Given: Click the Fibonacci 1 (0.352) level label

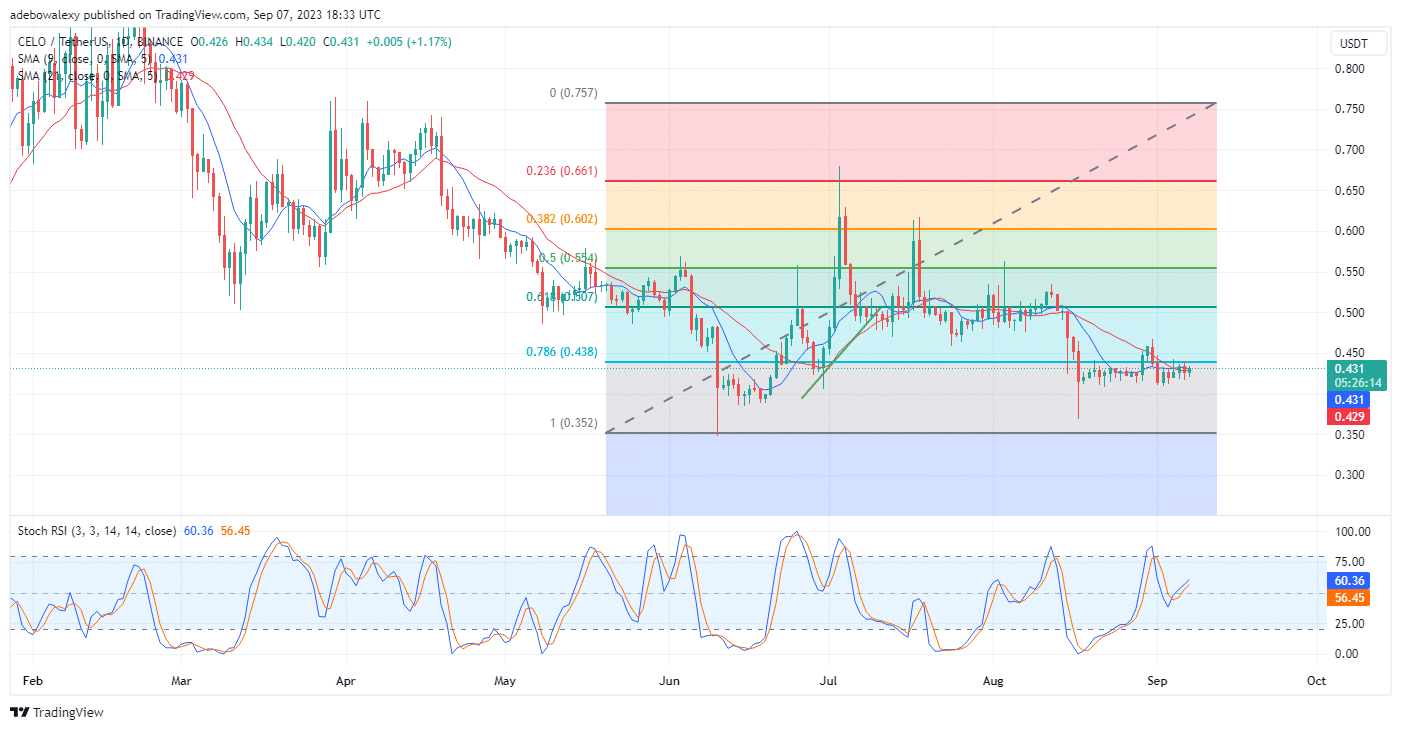Looking at the screenshot, I should (x=573, y=422).
